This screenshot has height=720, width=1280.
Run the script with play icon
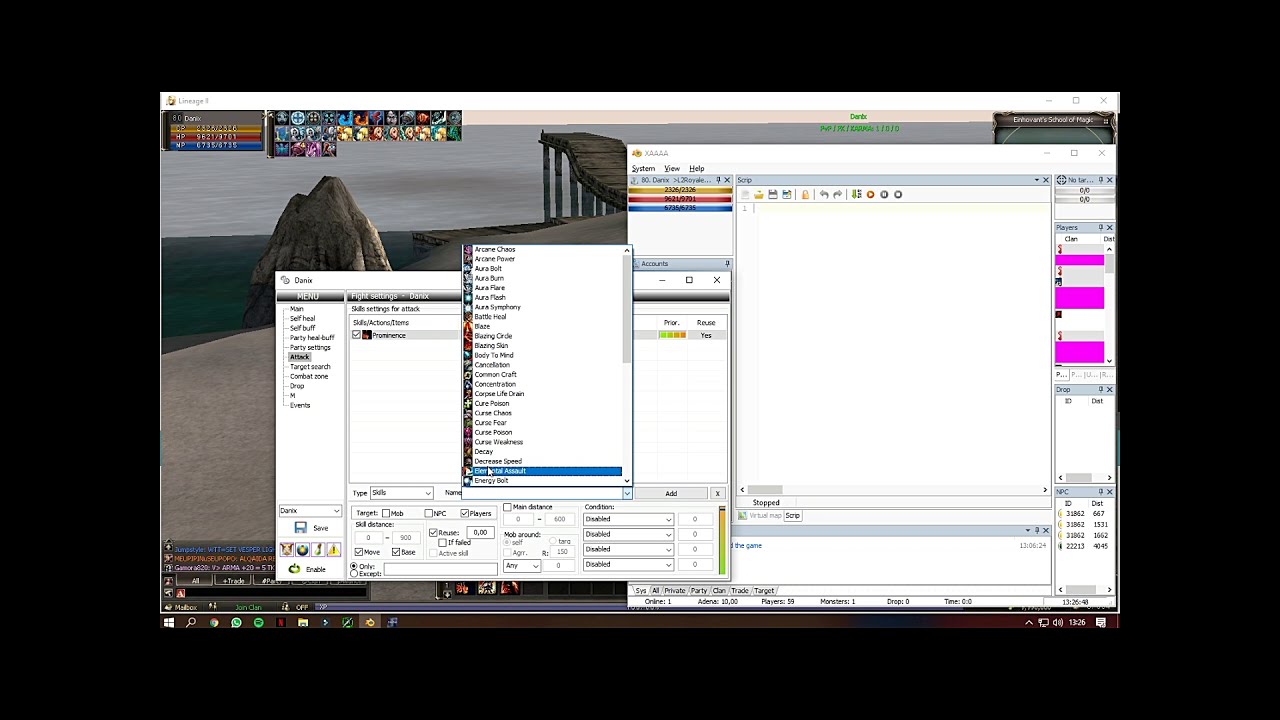point(870,194)
